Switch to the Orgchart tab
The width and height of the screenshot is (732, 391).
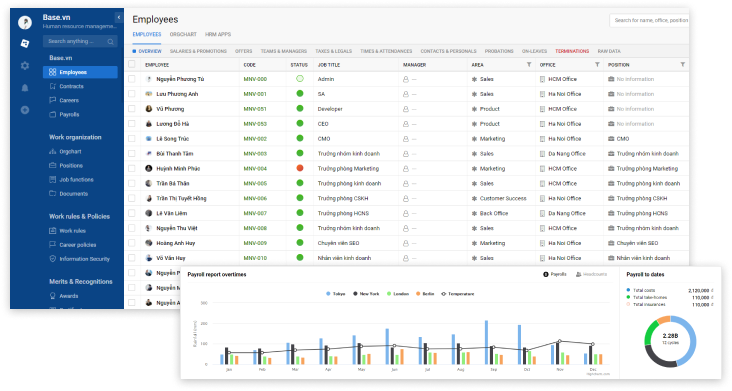pyautogui.click(x=183, y=35)
